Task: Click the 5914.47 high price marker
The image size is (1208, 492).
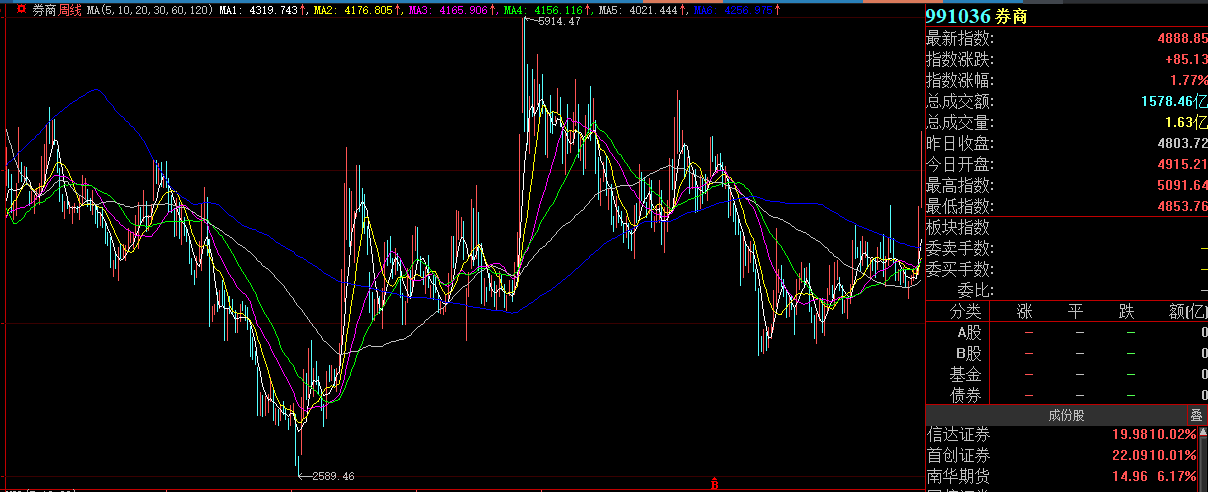Action: (559, 22)
